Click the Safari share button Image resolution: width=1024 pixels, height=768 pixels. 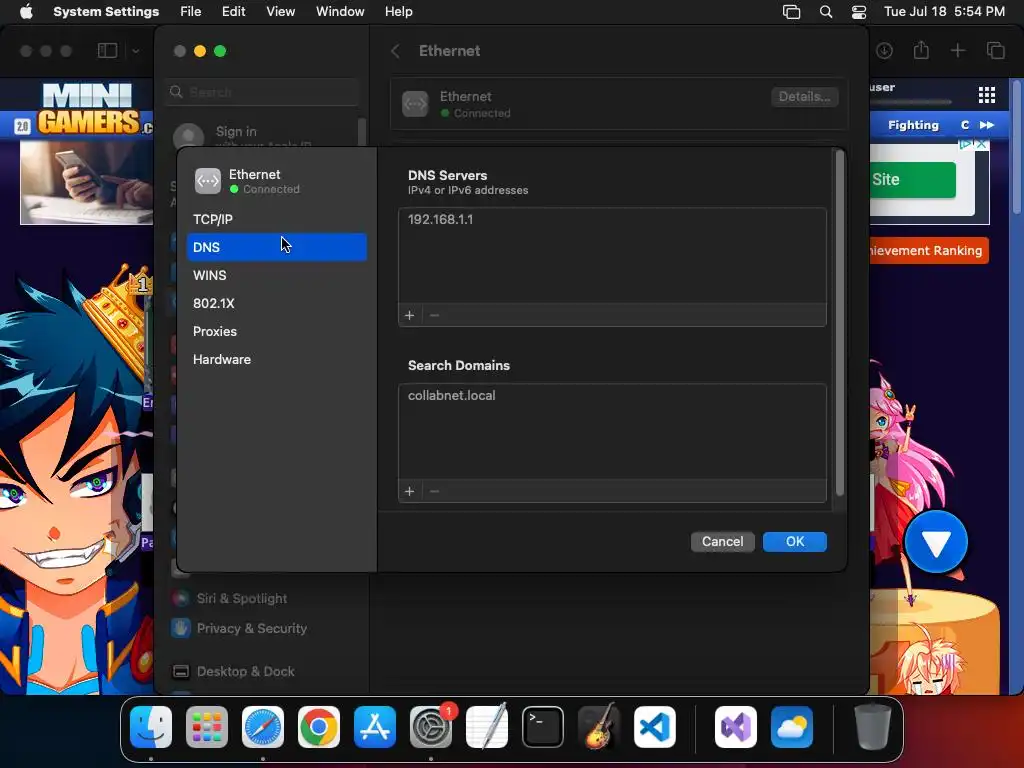pos(921,50)
